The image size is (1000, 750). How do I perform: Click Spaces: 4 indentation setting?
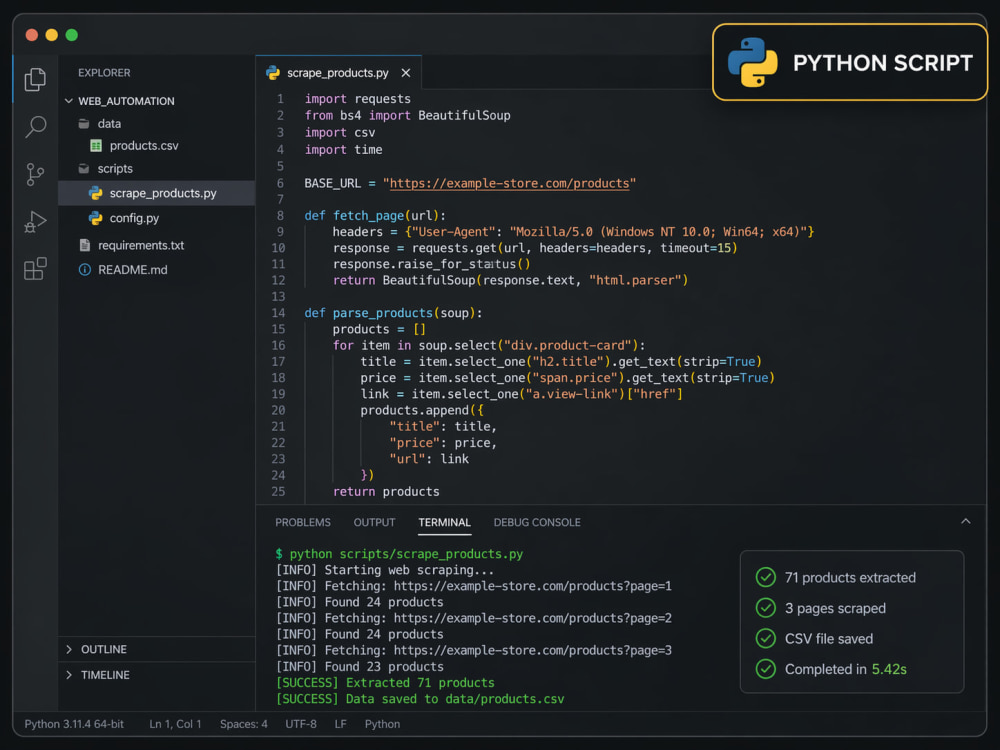coord(244,724)
